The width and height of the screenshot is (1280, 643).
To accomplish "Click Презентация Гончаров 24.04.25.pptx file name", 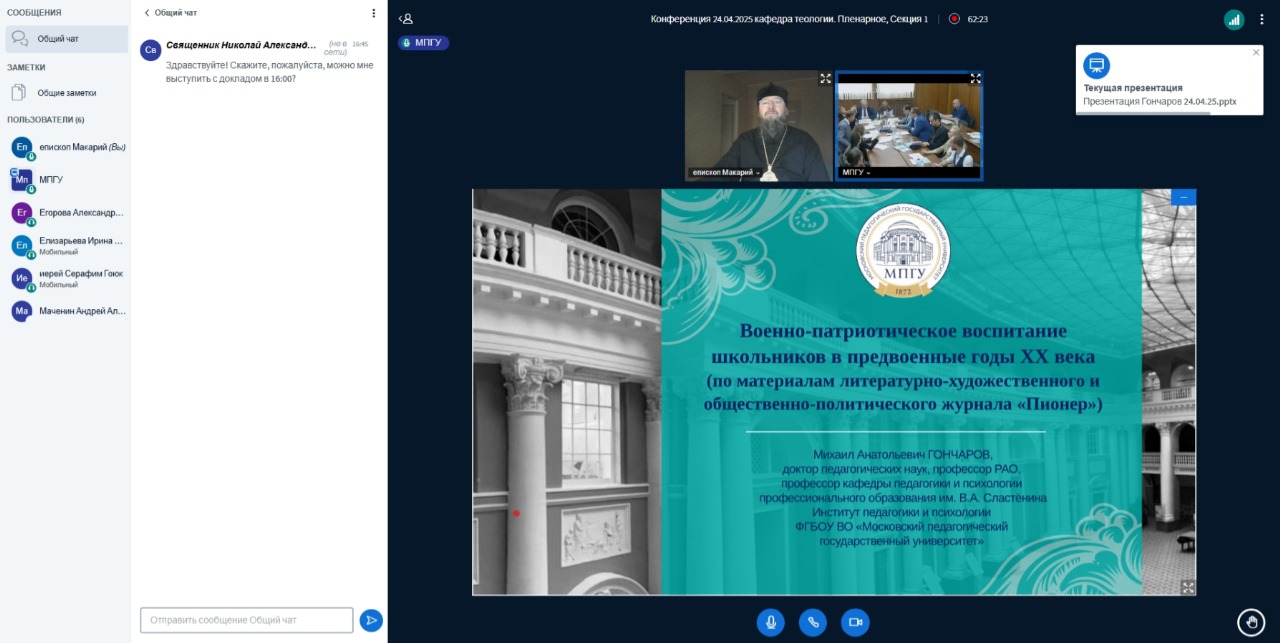I will click(1160, 102).
